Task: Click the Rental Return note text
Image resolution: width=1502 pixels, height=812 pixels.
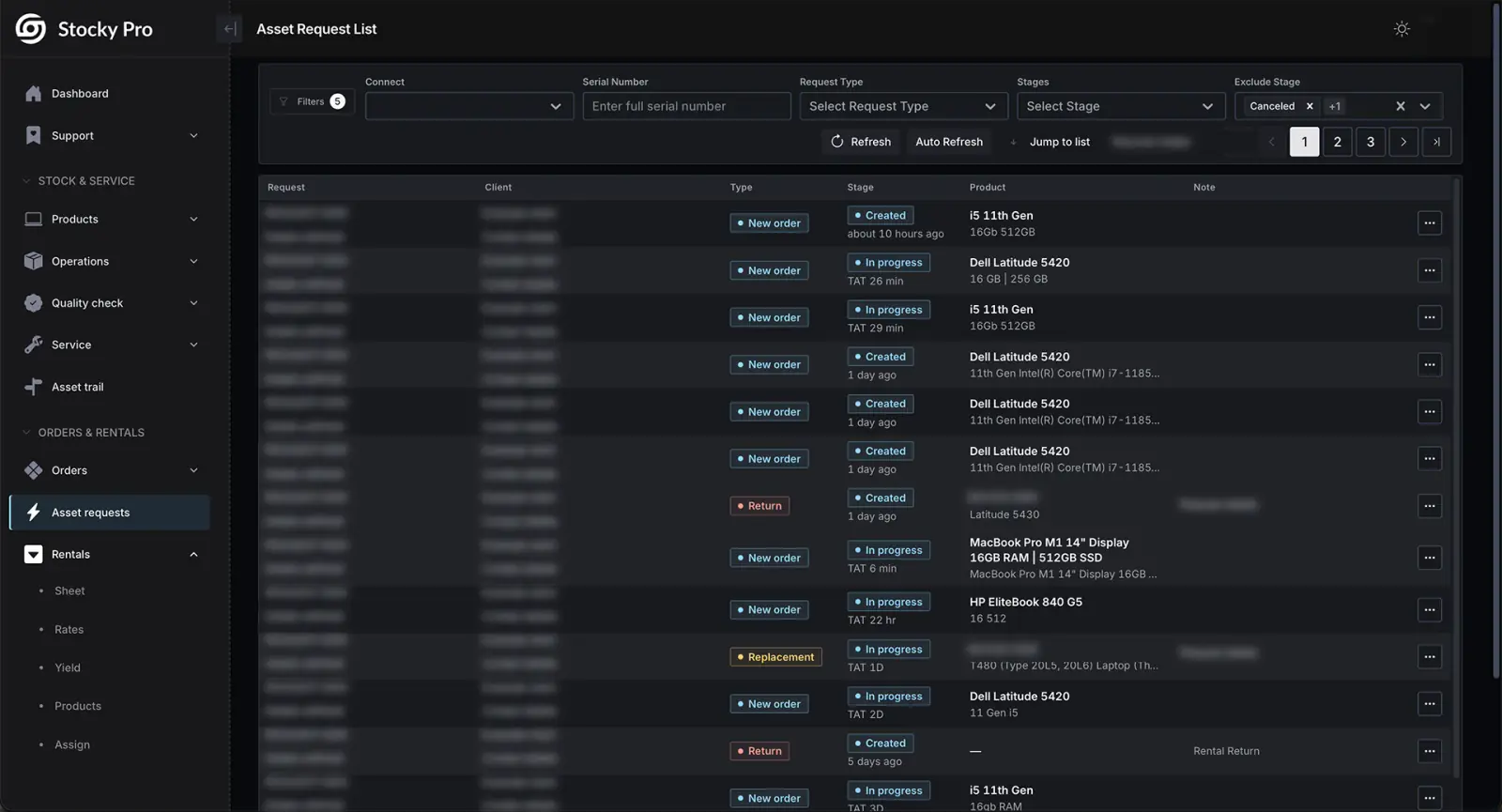Action: click(x=1226, y=751)
